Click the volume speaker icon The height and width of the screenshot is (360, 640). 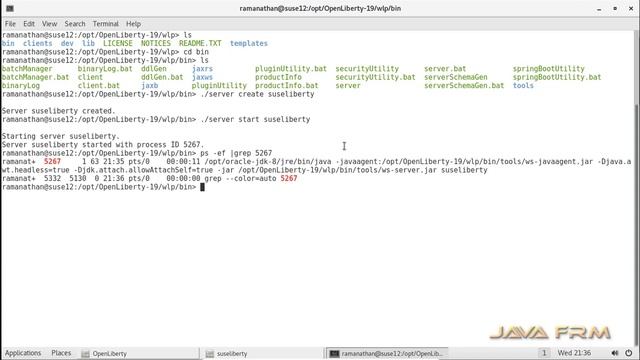[x=615, y=353]
